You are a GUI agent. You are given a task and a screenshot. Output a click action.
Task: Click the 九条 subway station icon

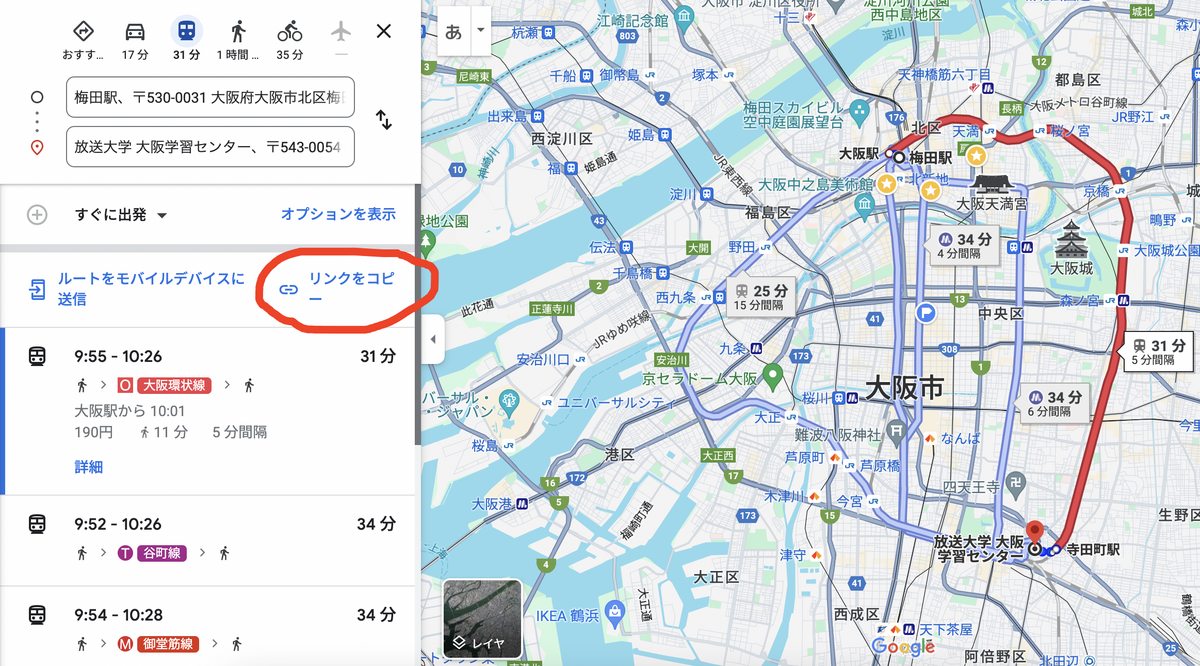coord(756,349)
